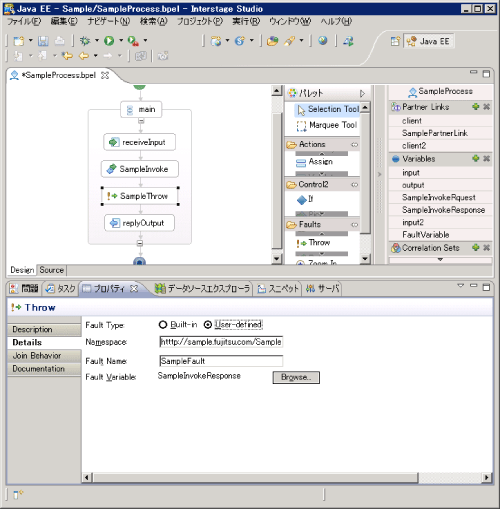Click the Open Perspective icon
The width and height of the screenshot is (500, 509).
coord(395,41)
